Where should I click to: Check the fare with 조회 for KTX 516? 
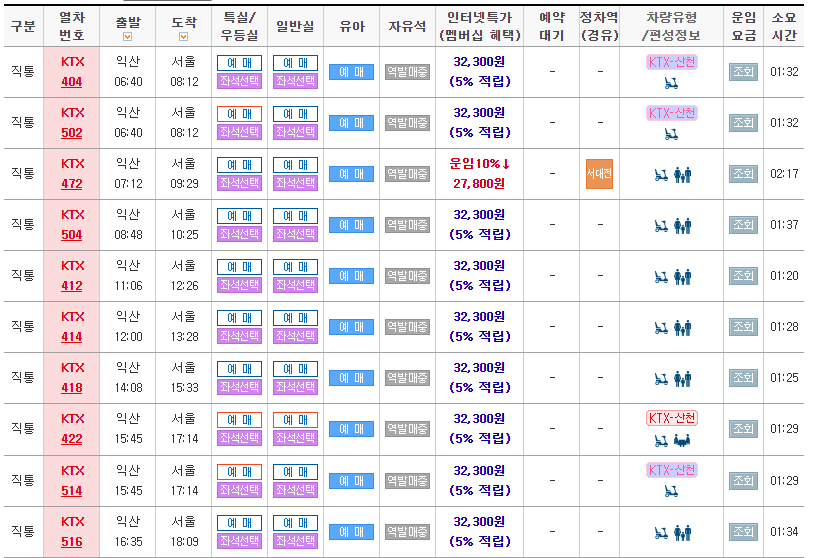(x=743, y=532)
